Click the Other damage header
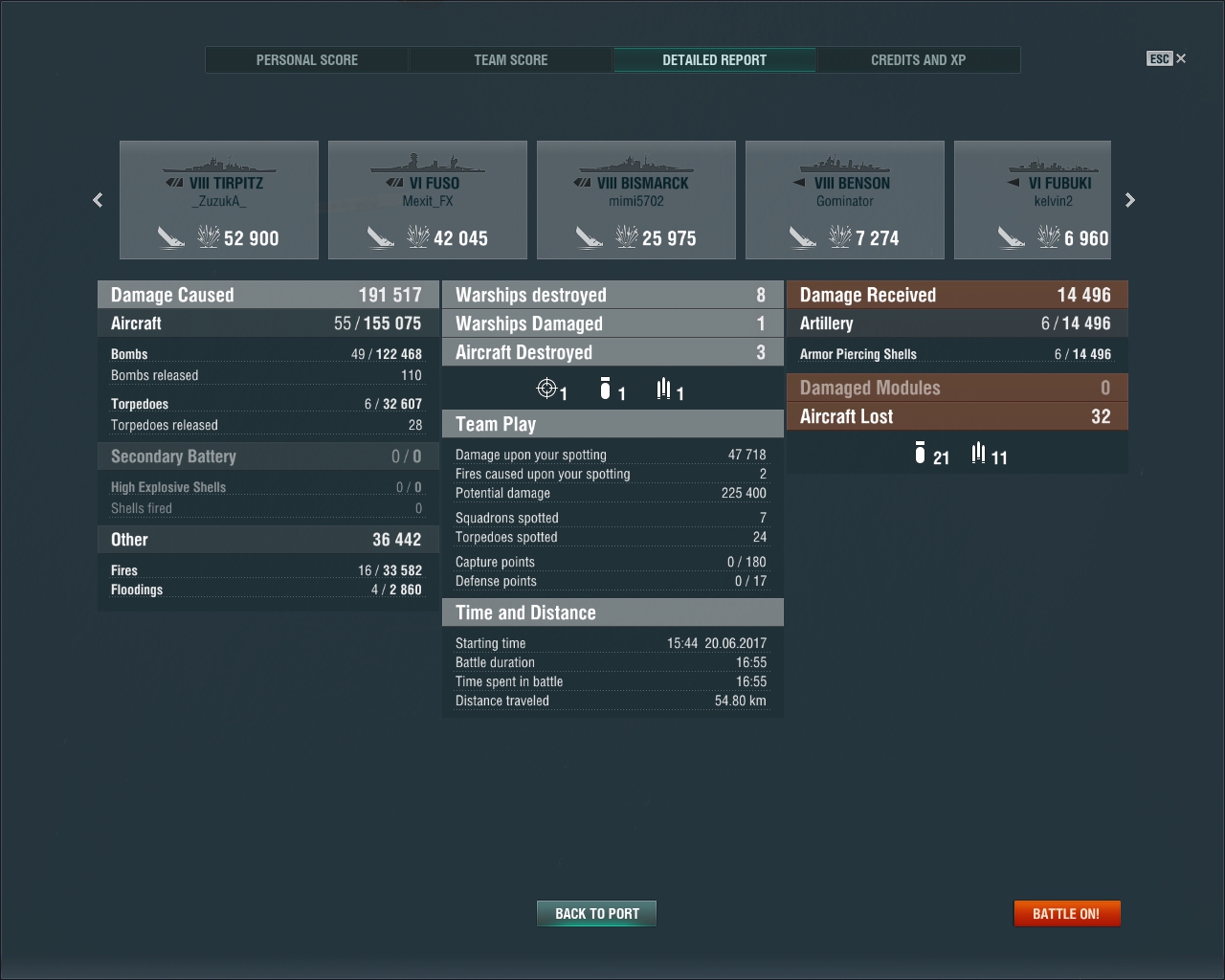 [x=268, y=540]
